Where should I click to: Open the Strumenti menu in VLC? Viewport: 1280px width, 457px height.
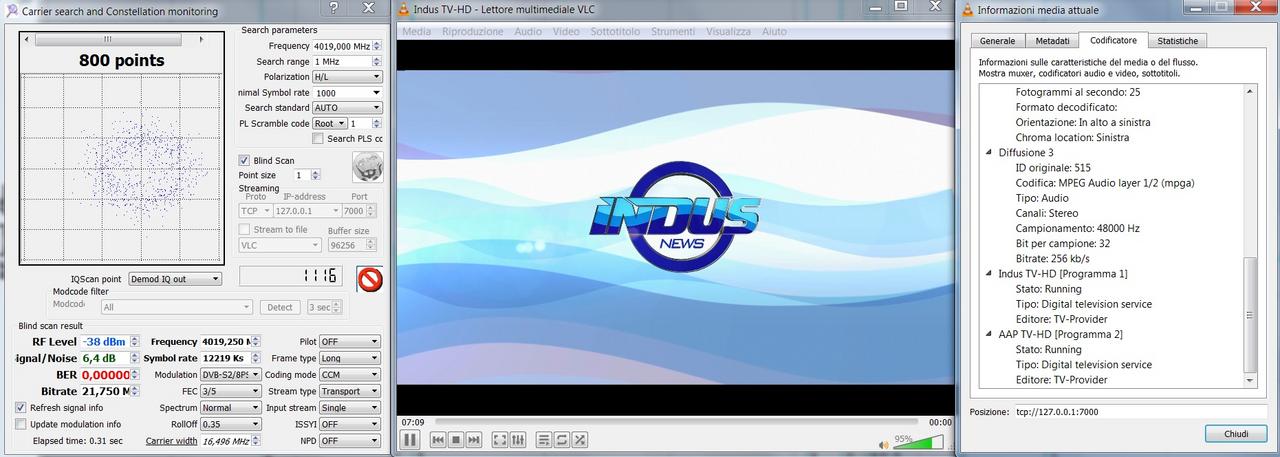[x=673, y=31]
